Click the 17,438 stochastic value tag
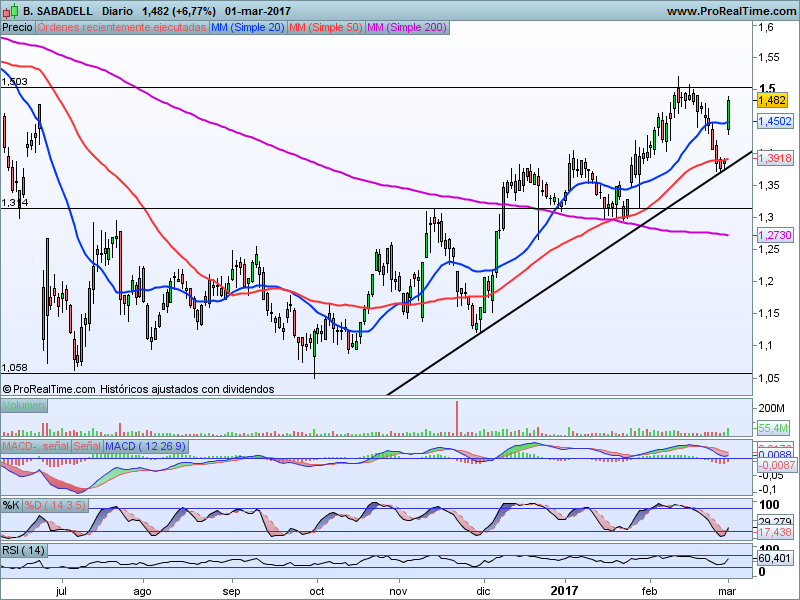The width and height of the screenshot is (800, 600). 774,532
